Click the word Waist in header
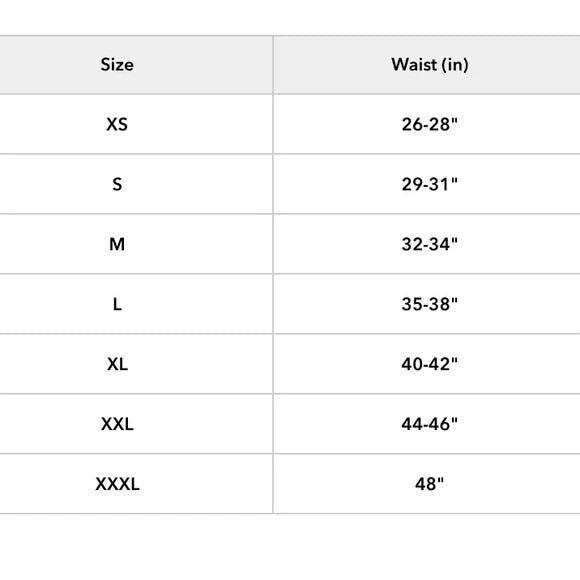Viewport: 580px width, 580px height. pyautogui.click(x=414, y=65)
